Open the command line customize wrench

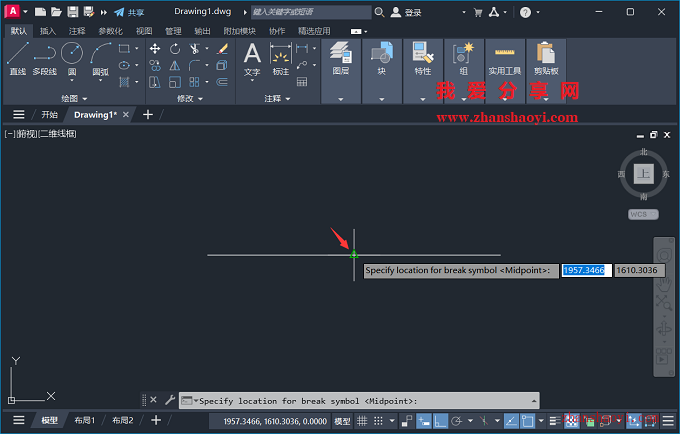coord(170,400)
